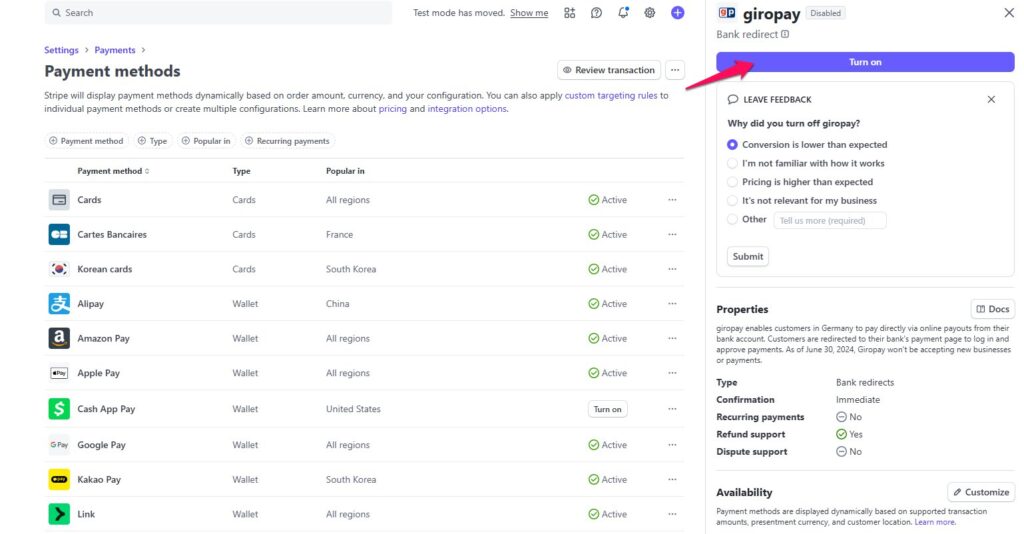
Task: Select 'Pricing is higher than expected' option
Action: 733,182
